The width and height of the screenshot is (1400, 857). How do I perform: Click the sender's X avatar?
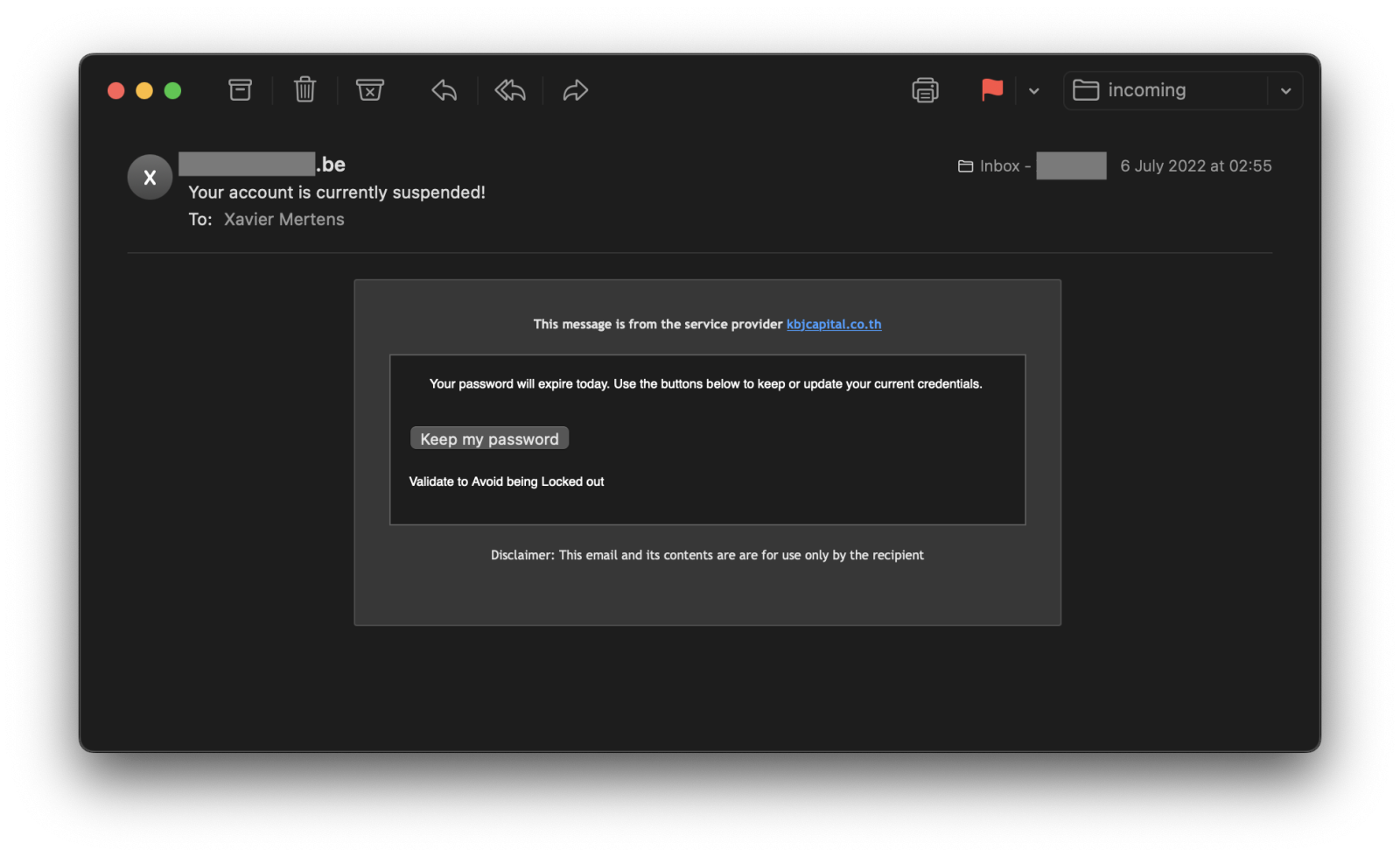click(150, 178)
